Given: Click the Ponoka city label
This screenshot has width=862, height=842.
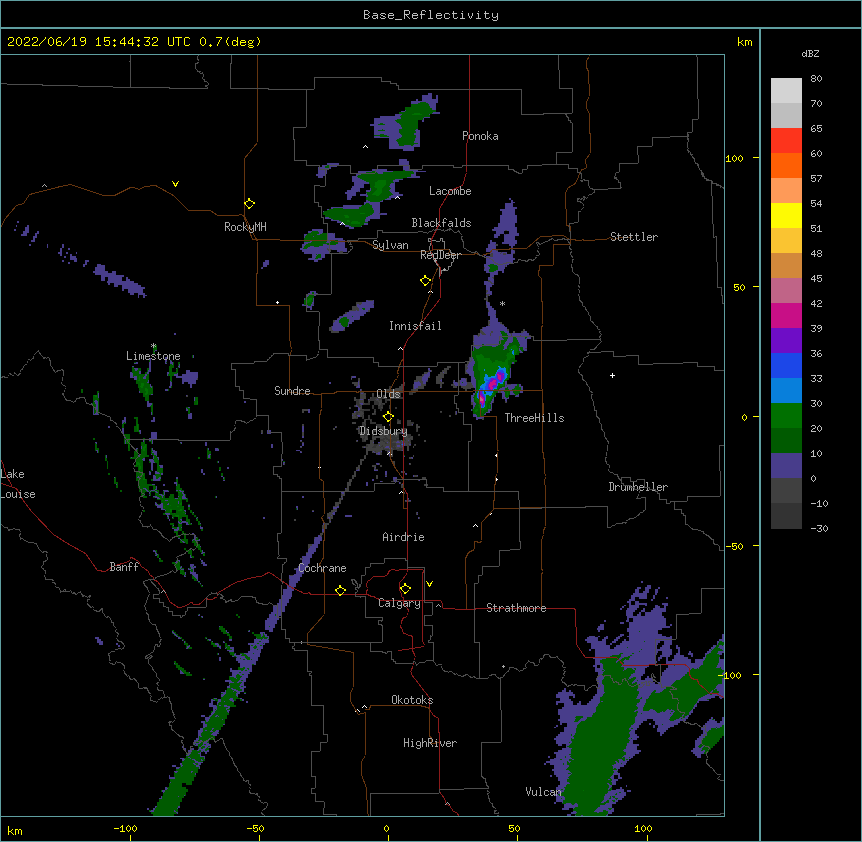Looking at the screenshot, I should [x=480, y=136].
